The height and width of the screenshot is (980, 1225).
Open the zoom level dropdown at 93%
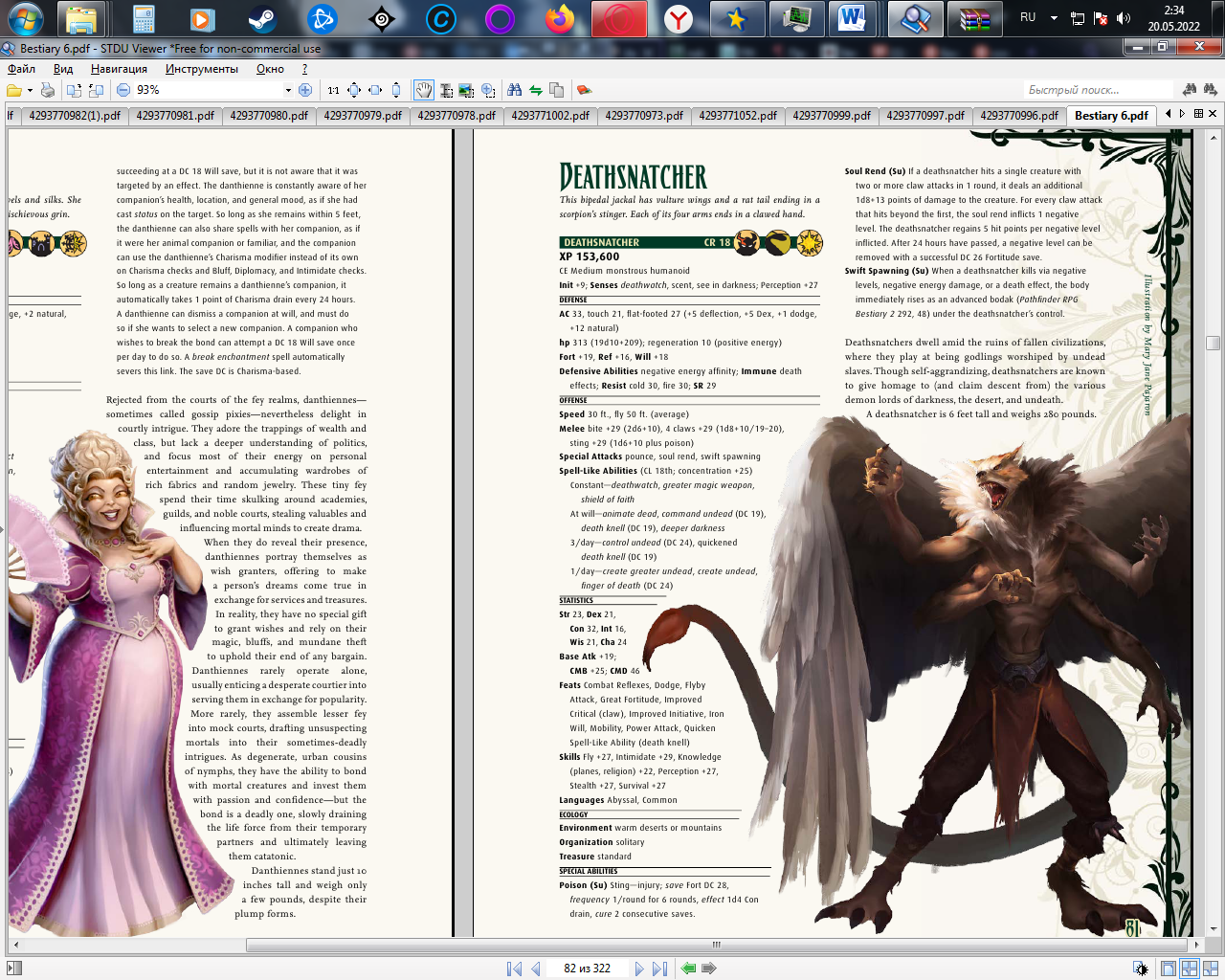coord(288,90)
